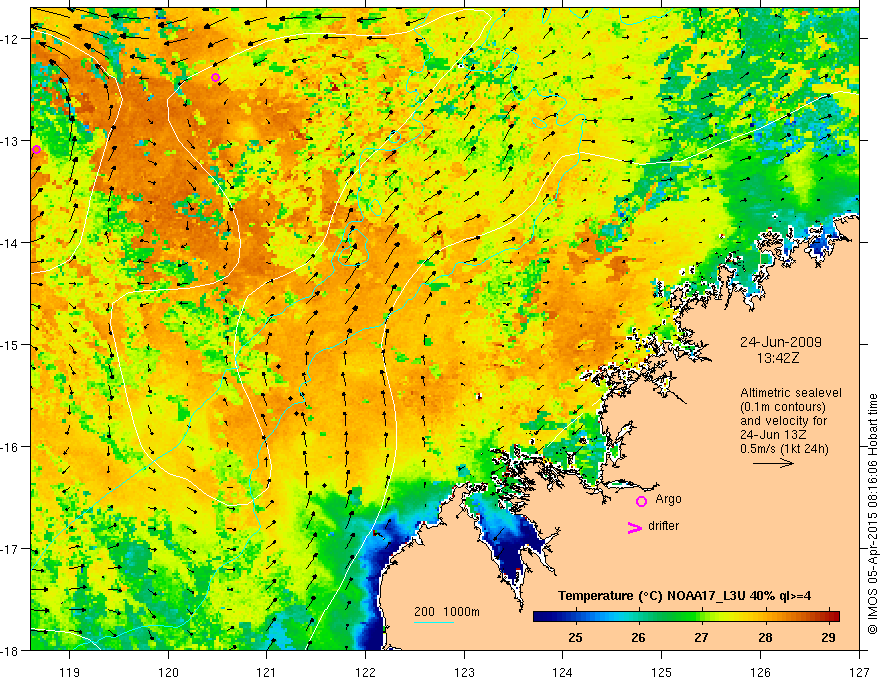Click the magenta Argo circle in the legend
This screenshot has height=680, width=880.
(641, 501)
